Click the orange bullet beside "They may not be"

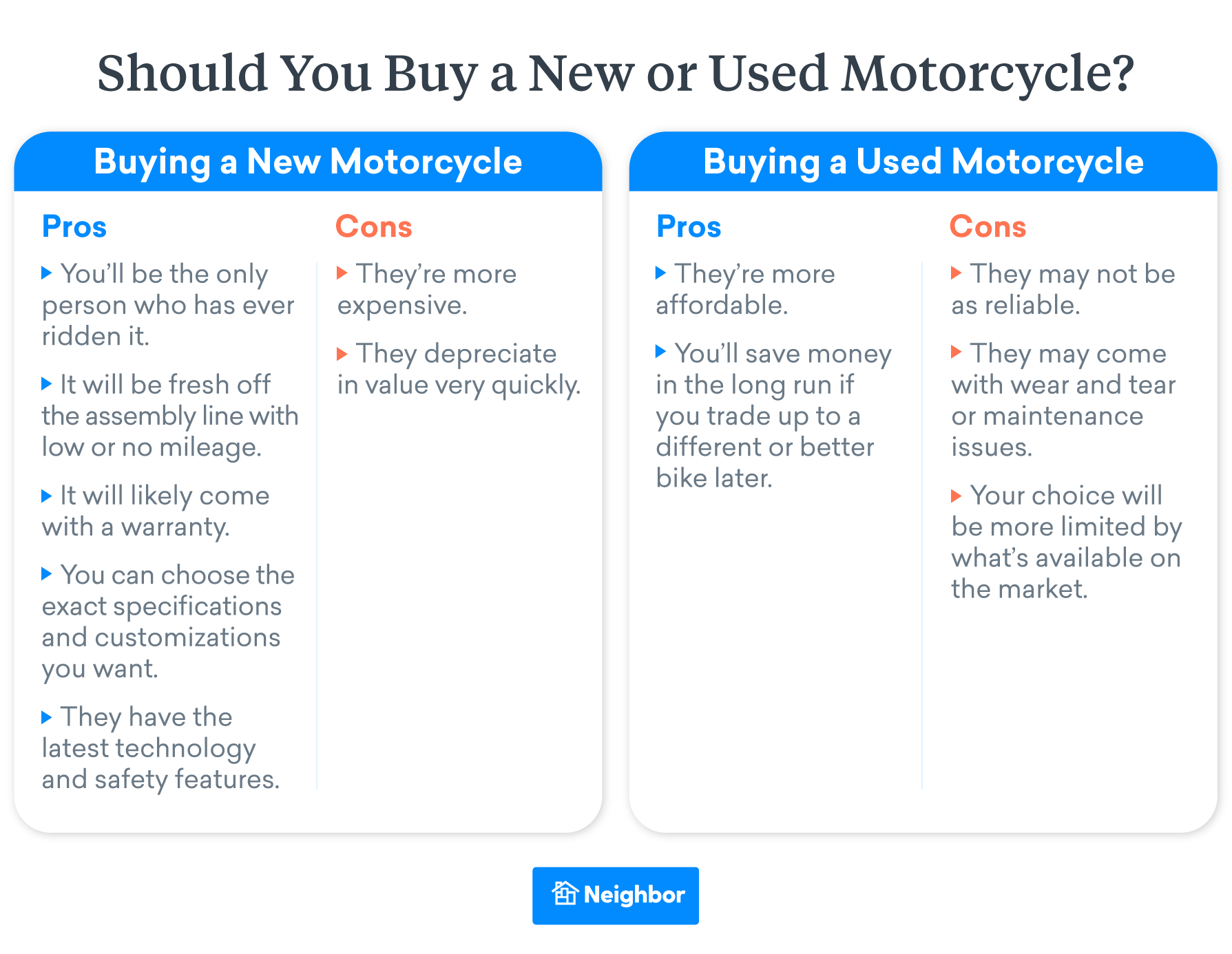(x=956, y=273)
